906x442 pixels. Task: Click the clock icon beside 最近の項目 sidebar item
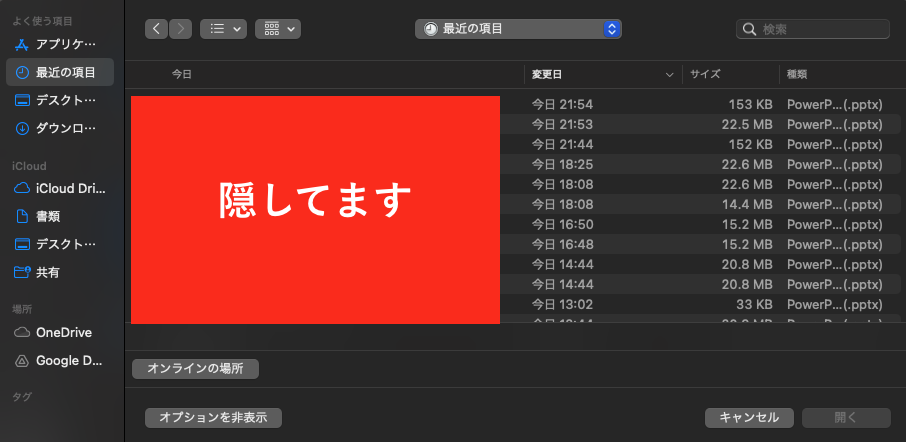pyautogui.click(x=22, y=72)
